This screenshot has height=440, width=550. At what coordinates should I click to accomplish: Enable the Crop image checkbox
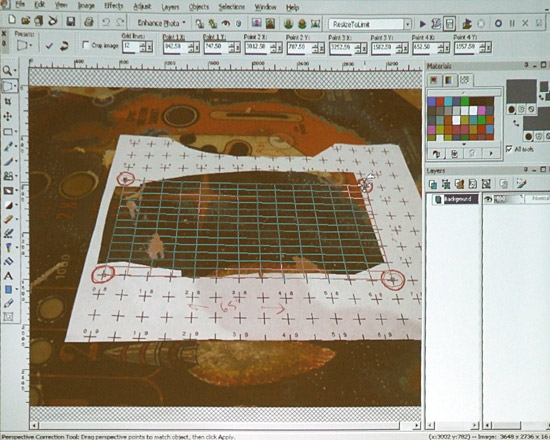(x=85, y=45)
